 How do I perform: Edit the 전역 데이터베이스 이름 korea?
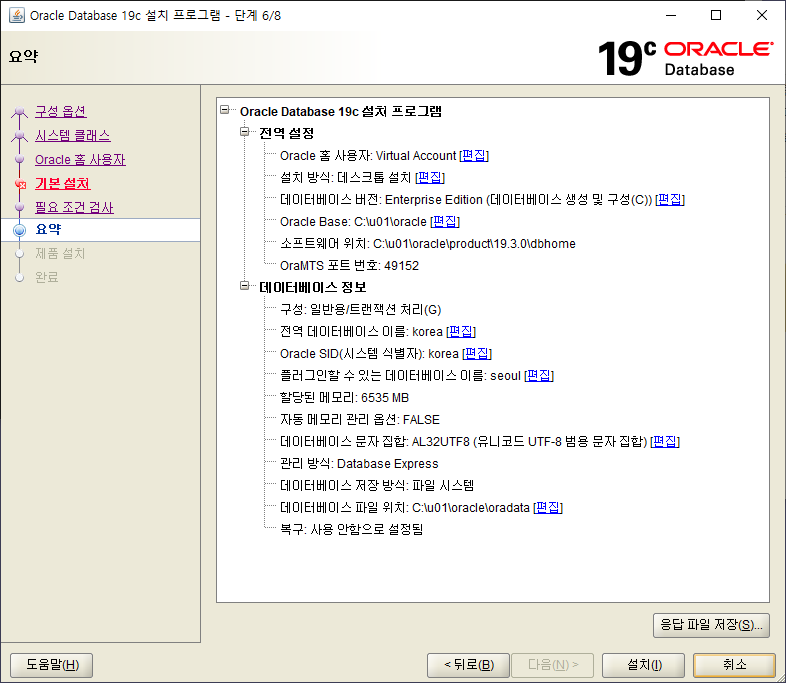pyautogui.click(x=461, y=332)
